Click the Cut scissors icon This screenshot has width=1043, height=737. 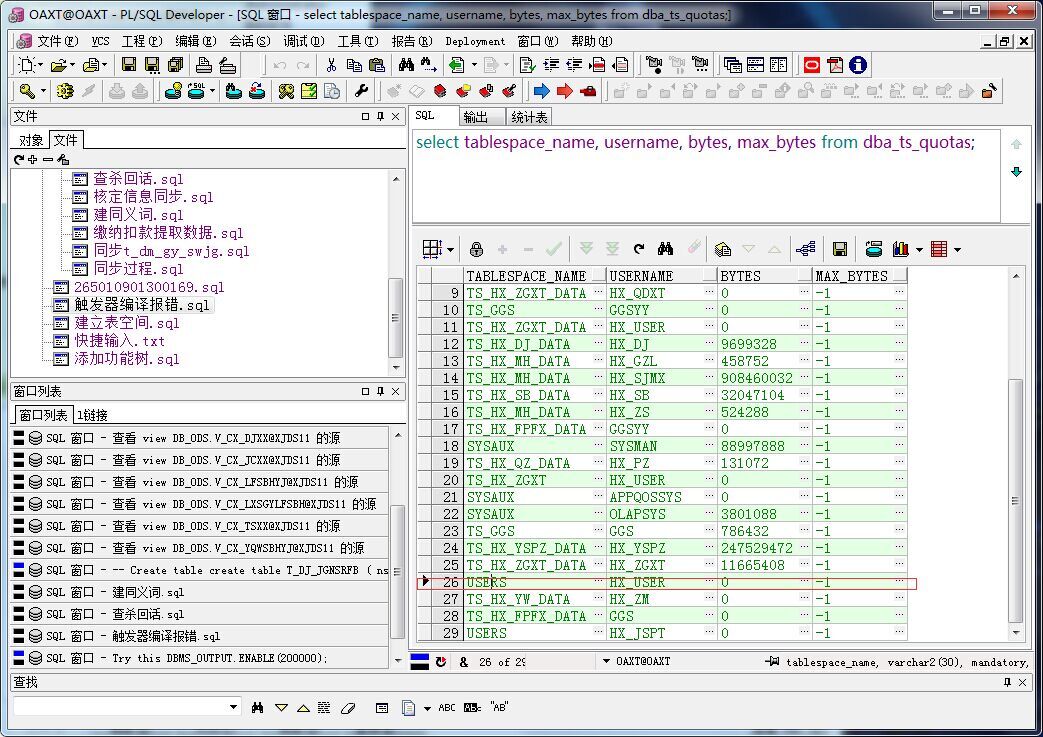click(x=331, y=65)
